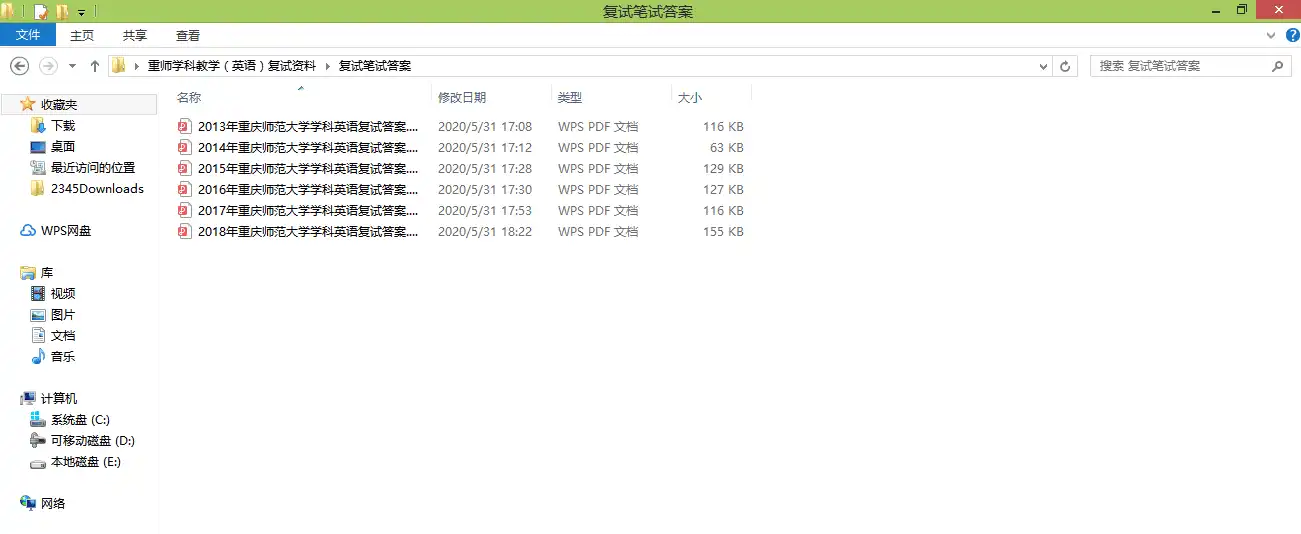Image resolution: width=1301 pixels, height=534 pixels.
Task: Open 最近访问的位置 in favorites
Action: (x=93, y=168)
